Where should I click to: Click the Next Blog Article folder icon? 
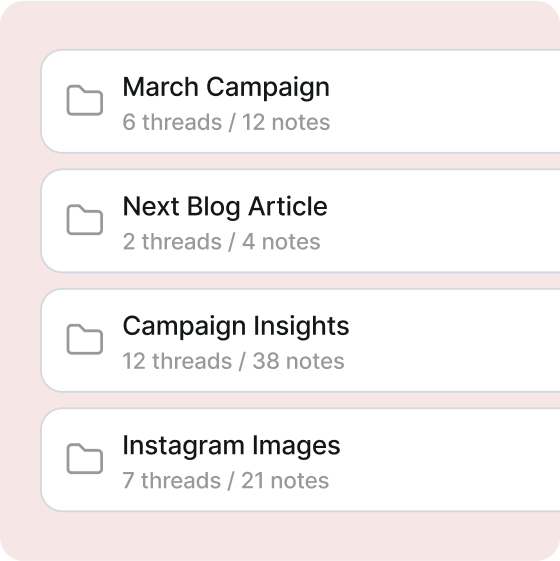85,220
